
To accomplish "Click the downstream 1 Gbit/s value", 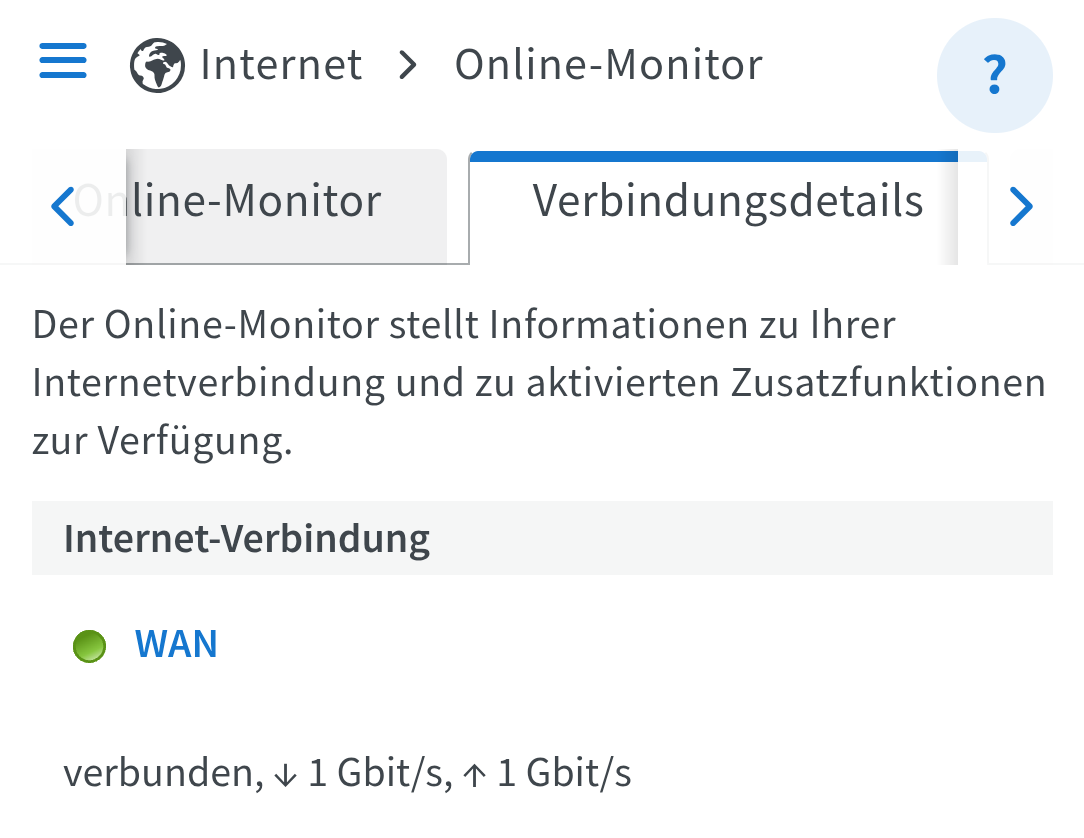I will tap(375, 773).
